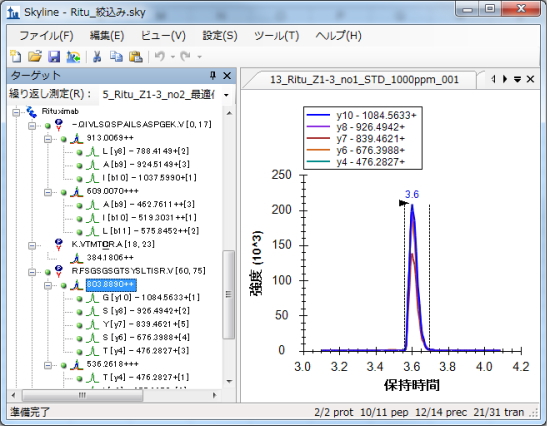
Task: Select transition L [y8] - 788.4149+[2]
Action: point(146,151)
